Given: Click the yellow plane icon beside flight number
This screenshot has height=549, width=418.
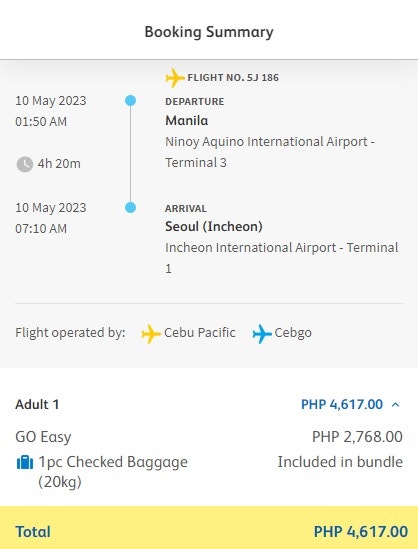Looking at the screenshot, I should click(x=175, y=78).
